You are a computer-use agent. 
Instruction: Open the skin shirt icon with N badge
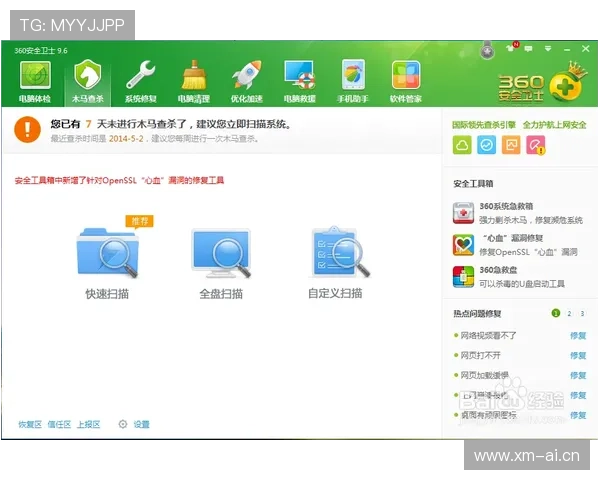tap(511, 48)
